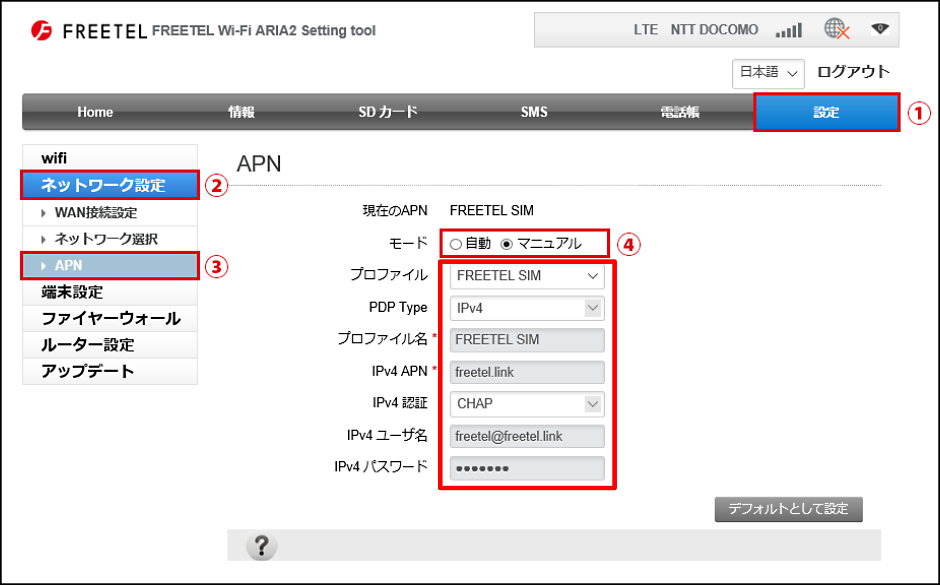Click the globe internet disconnected icon
The width and height of the screenshot is (940, 586).
[837, 29]
